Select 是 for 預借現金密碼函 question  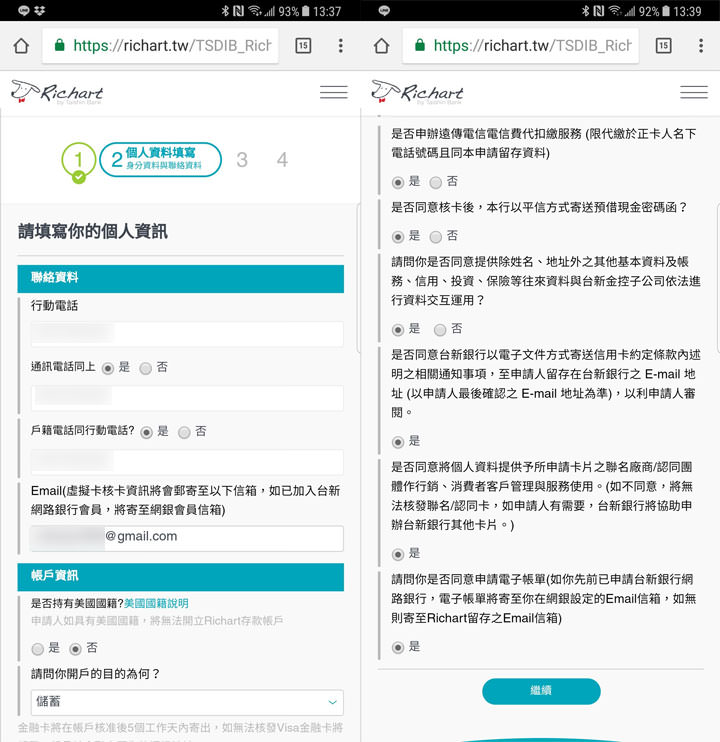(x=398, y=237)
